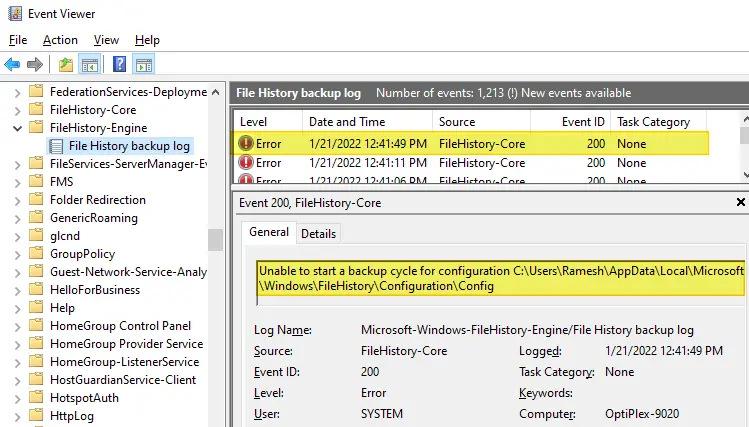Click the tree pane scroll up arrow
This screenshot has width=749, height=427.
(x=215, y=92)
